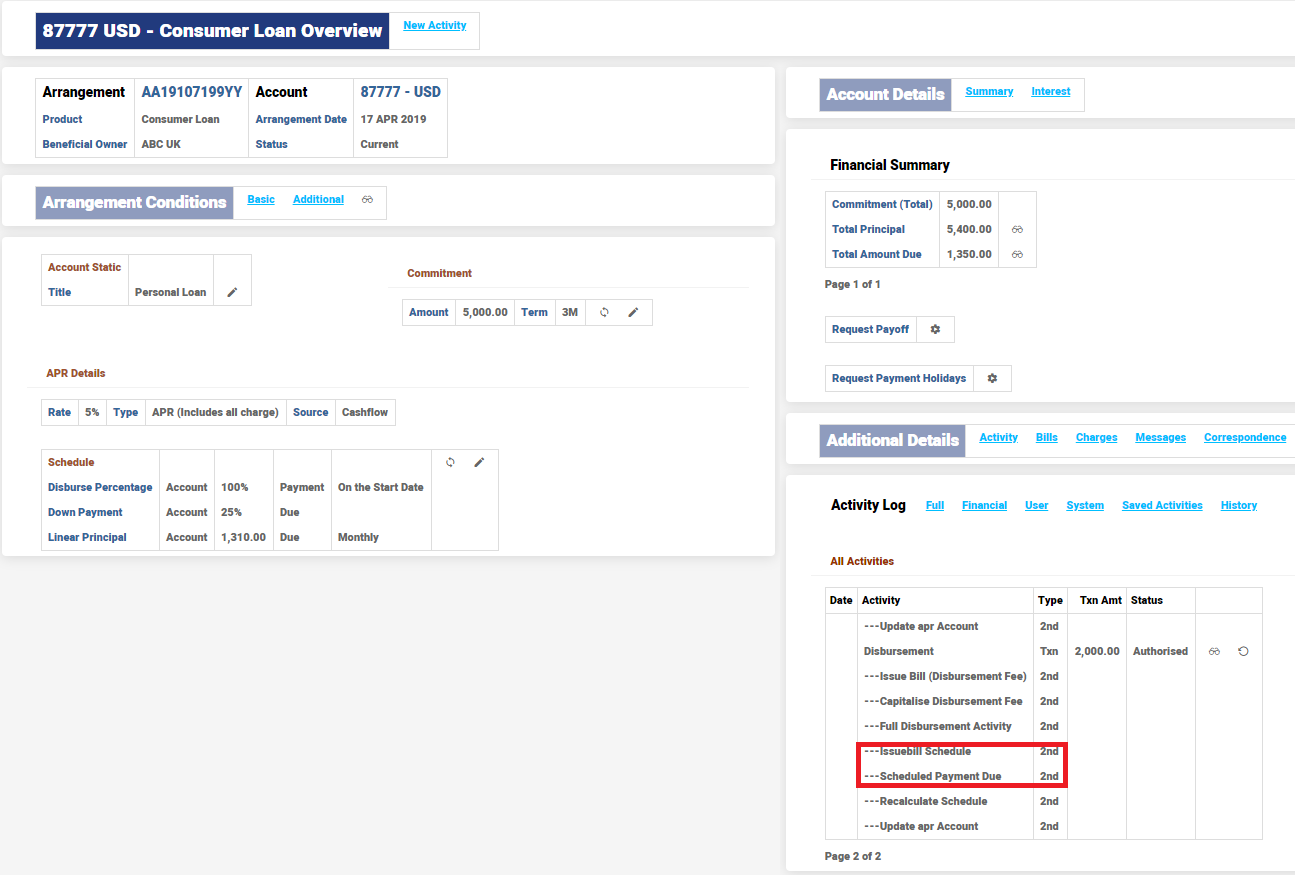The width and height of the screenshot is (1295, 875).
Task: Click the arrangement number AA19107199YY
Action: click(191, 92)
